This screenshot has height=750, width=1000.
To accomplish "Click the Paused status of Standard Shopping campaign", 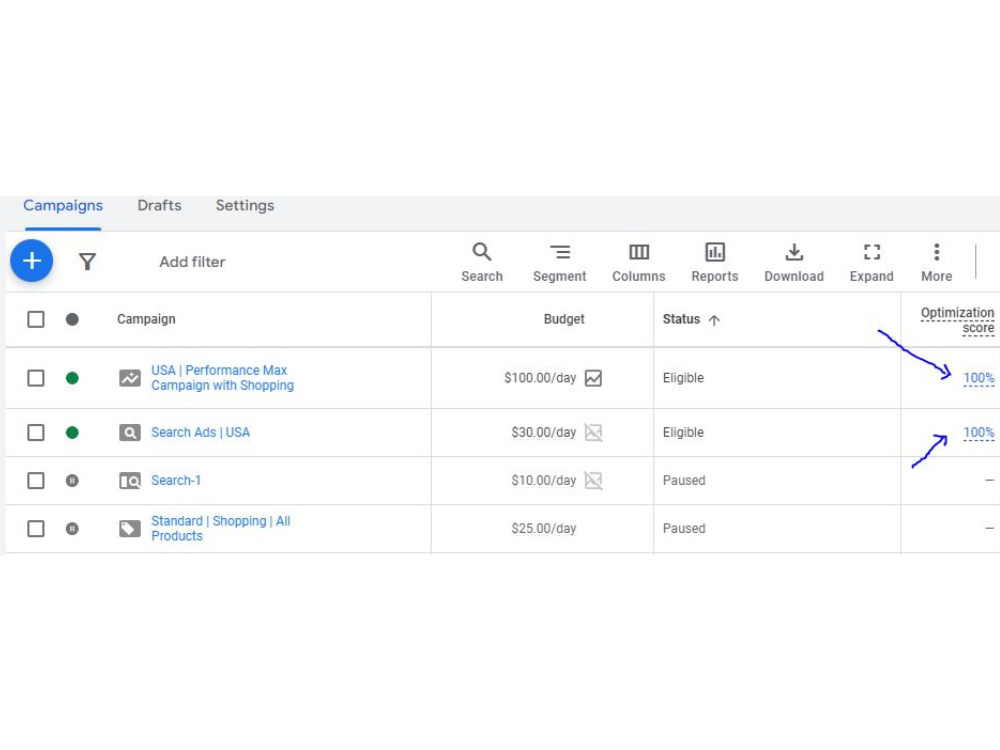I will [x=684, y=529].
